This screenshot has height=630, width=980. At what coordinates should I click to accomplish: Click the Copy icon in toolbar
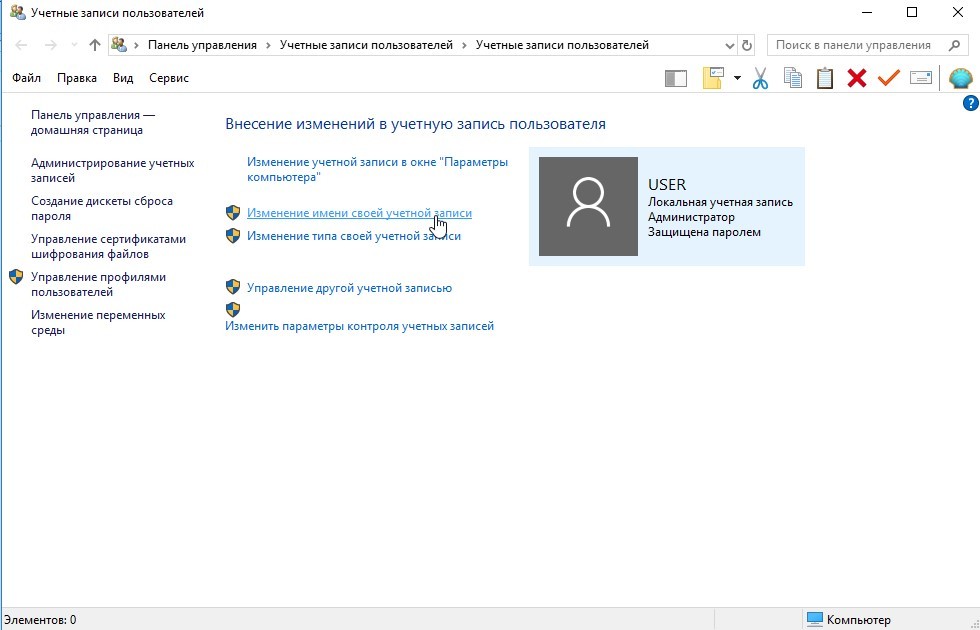point(793,78)
